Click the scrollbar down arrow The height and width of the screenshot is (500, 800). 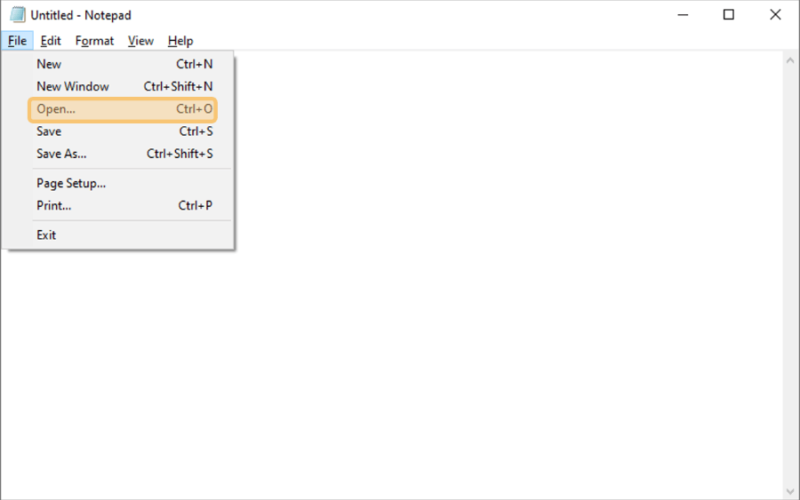790,491
